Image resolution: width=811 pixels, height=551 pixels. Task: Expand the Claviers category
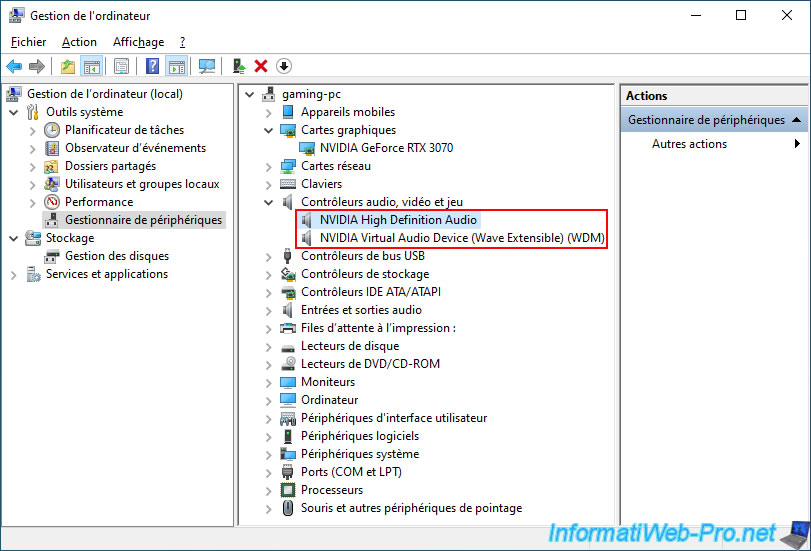[268, 185]
